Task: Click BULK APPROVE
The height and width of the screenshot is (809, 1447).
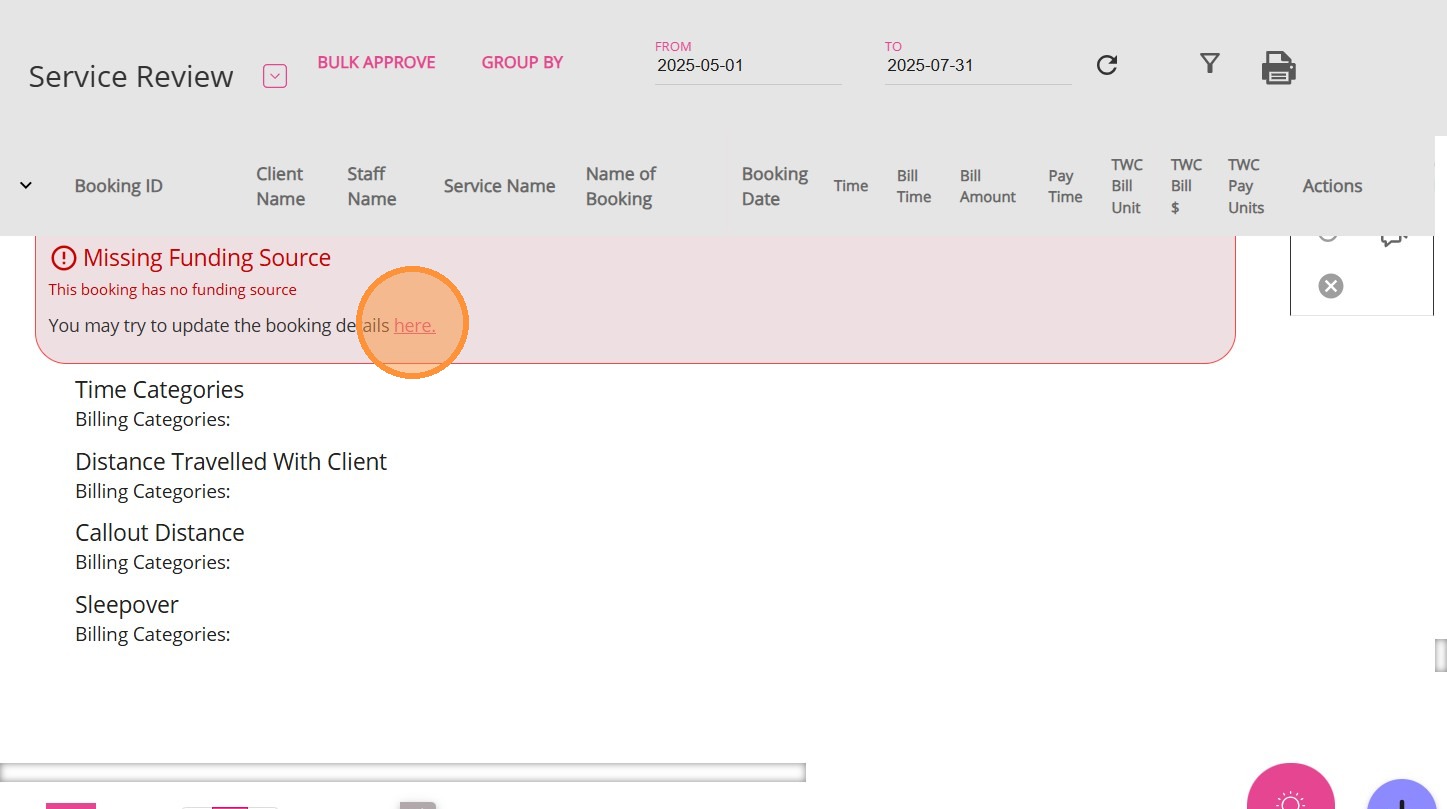Action: (x=376, y=62)
